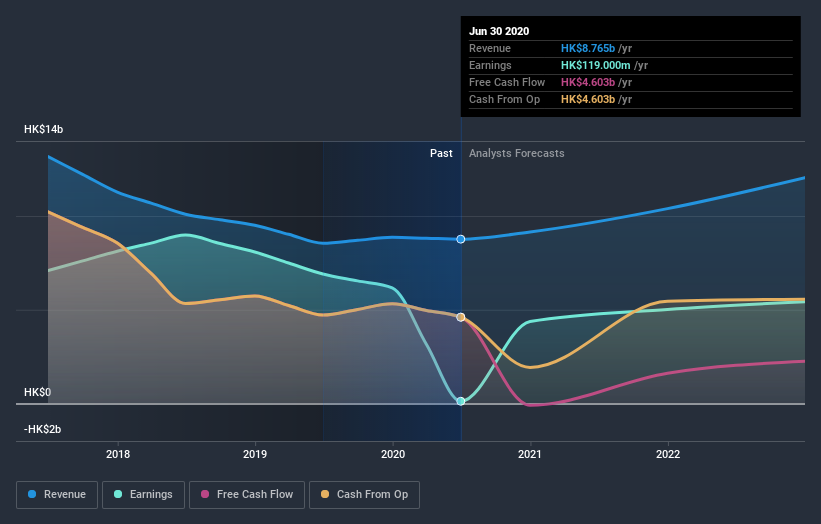This screenshot has width=821, height=524.
Task: Click the Cash From Op row's HK$4.603b value
Action: click(588, 99)
